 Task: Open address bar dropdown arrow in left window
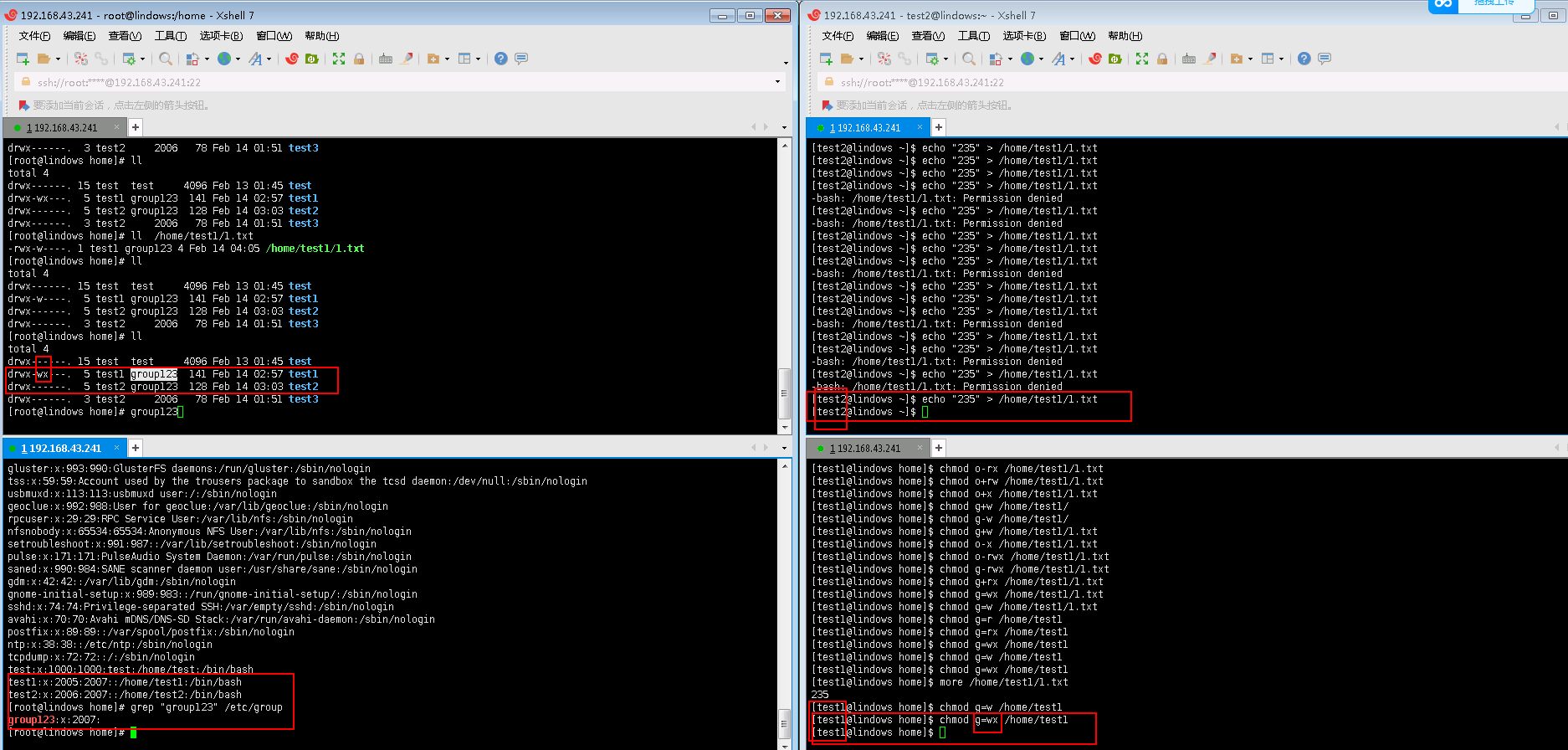coord(777,82)
